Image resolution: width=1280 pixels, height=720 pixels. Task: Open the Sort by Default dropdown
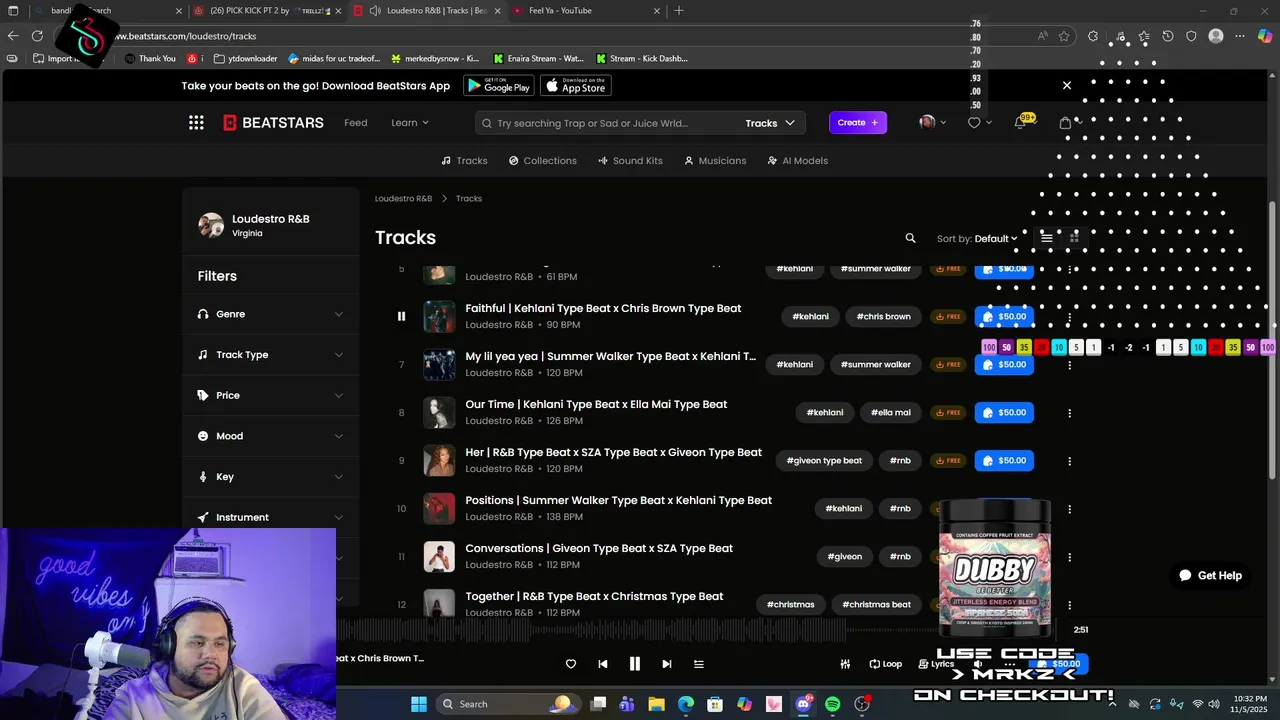[x=977, y=239]
